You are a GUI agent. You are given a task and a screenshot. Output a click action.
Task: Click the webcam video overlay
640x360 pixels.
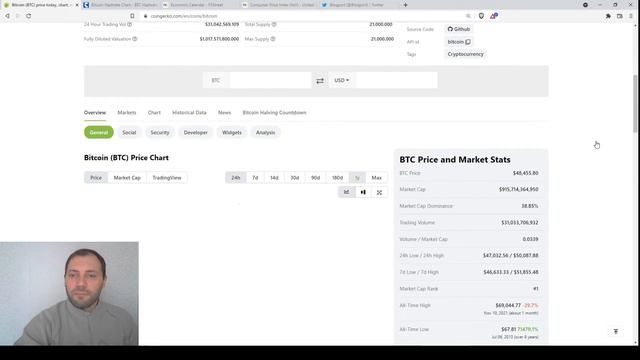click(x=69, y=293)
